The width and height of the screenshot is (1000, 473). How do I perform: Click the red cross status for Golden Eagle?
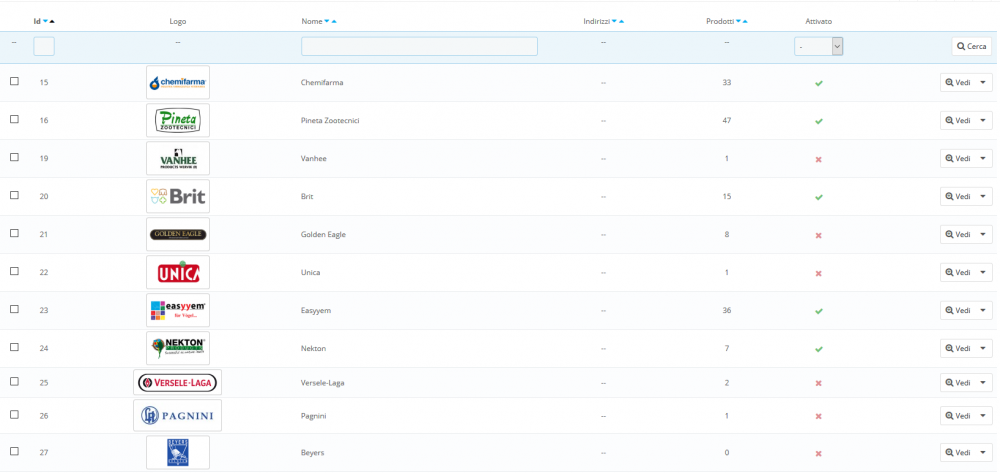pos(818,235)
